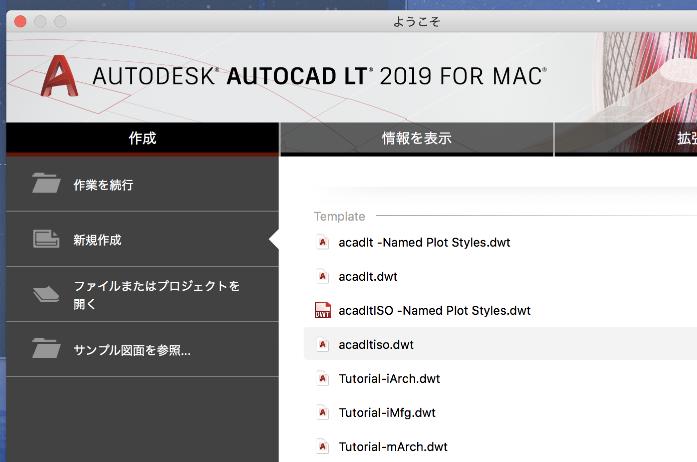Viewport: 697px width, 462px height.
Task: Click the icon next to Tutorial-iArch.dwt
Action: [x=323, y=378]
